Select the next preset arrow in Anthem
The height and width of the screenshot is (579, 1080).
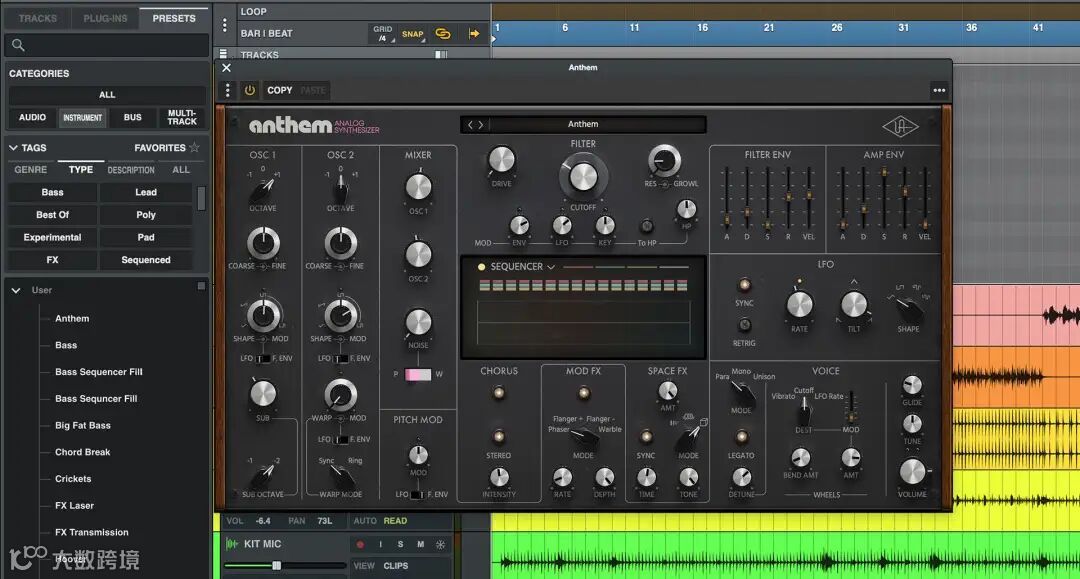tap(481, 125)
